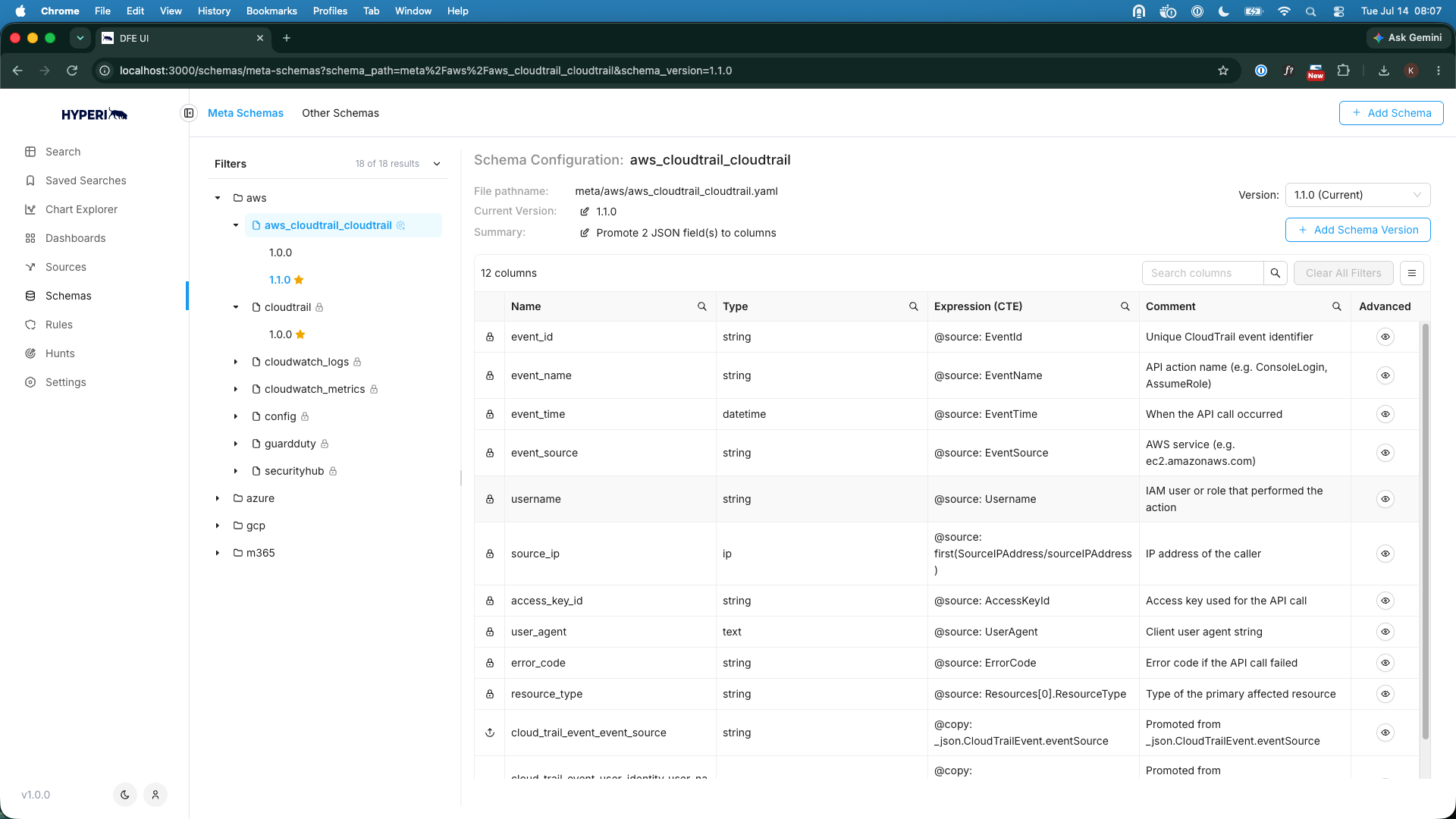Toggle visibility eye for event_time row

1385,414
